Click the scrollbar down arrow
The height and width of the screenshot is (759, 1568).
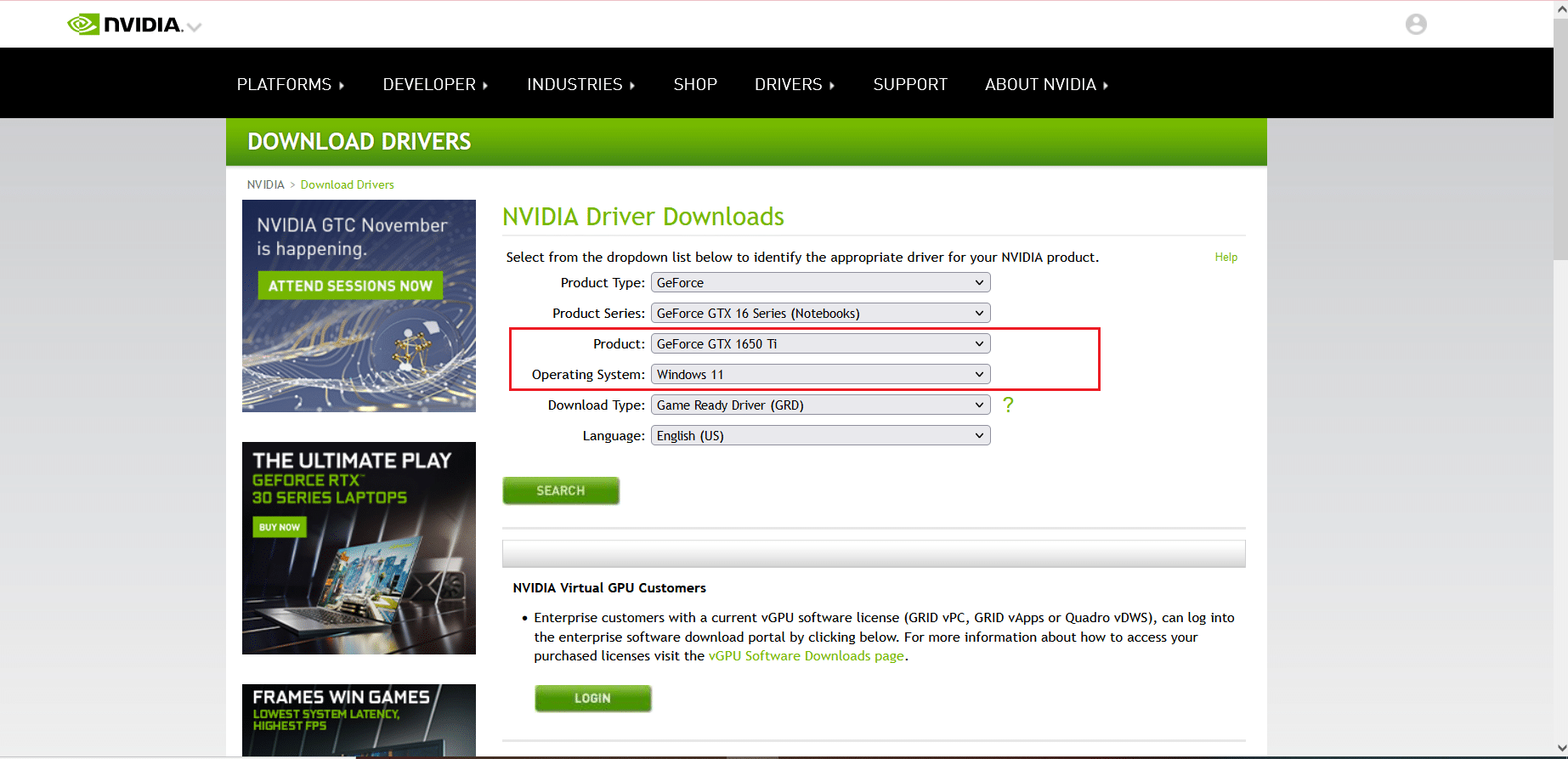(1560, 748)
